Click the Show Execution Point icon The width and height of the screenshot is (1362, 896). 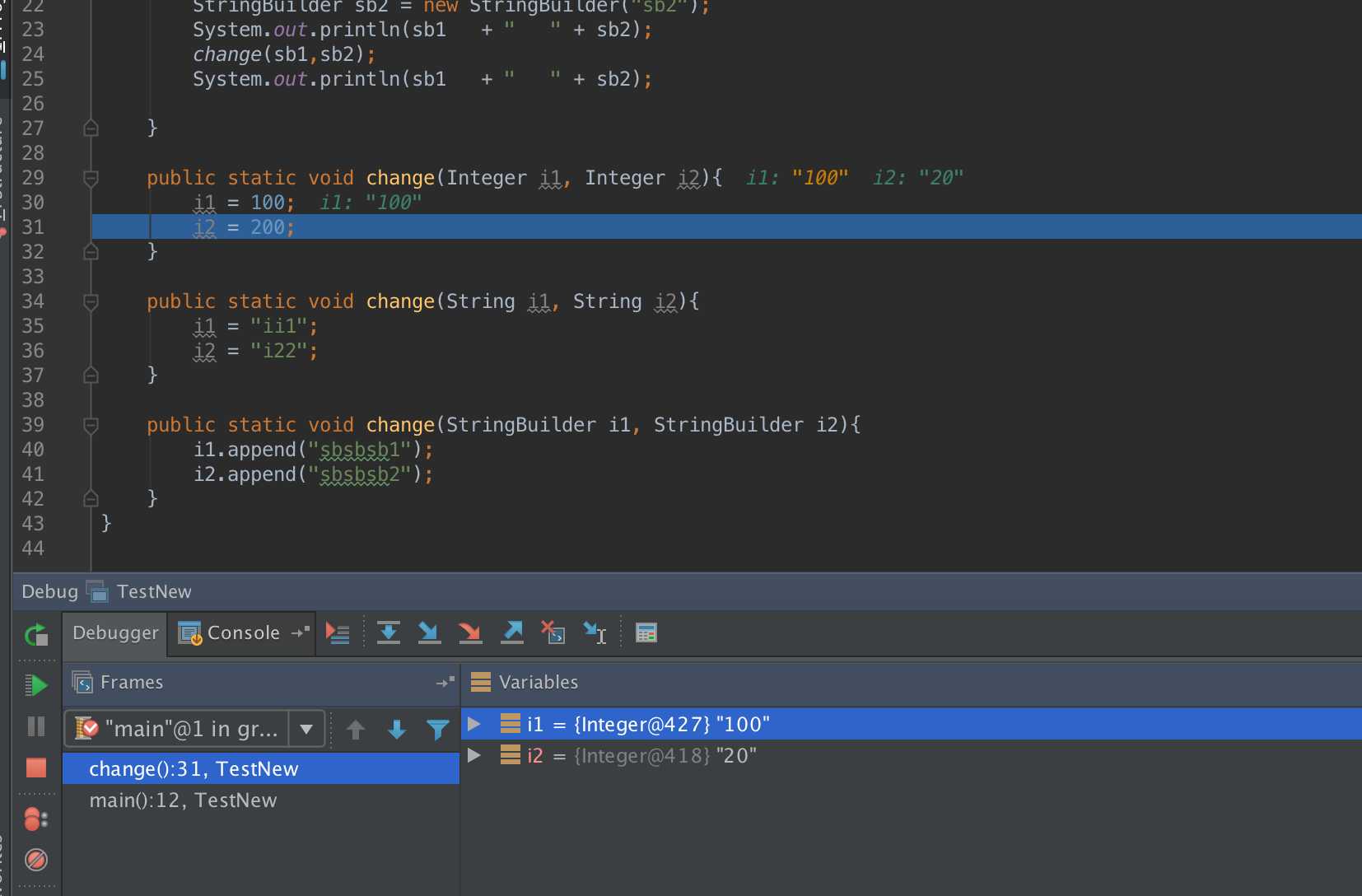click(338, 632)
